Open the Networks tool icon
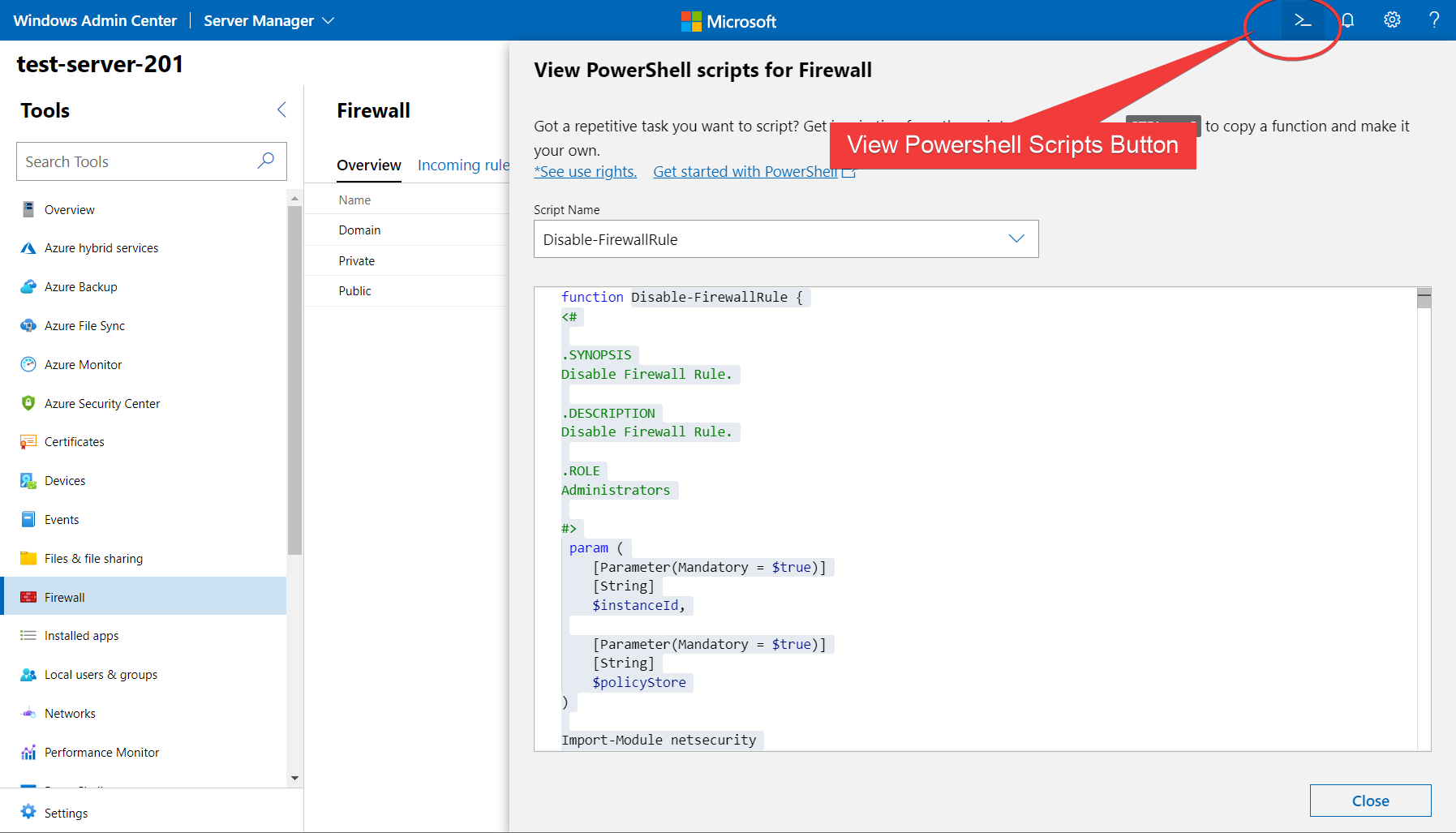 [x=28, y=714]
